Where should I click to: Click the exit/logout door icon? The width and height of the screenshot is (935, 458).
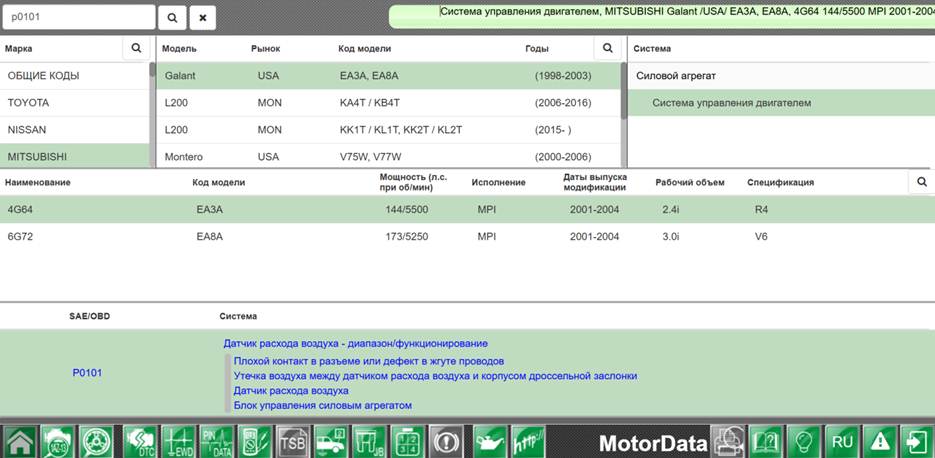click(x=918, y=442)
